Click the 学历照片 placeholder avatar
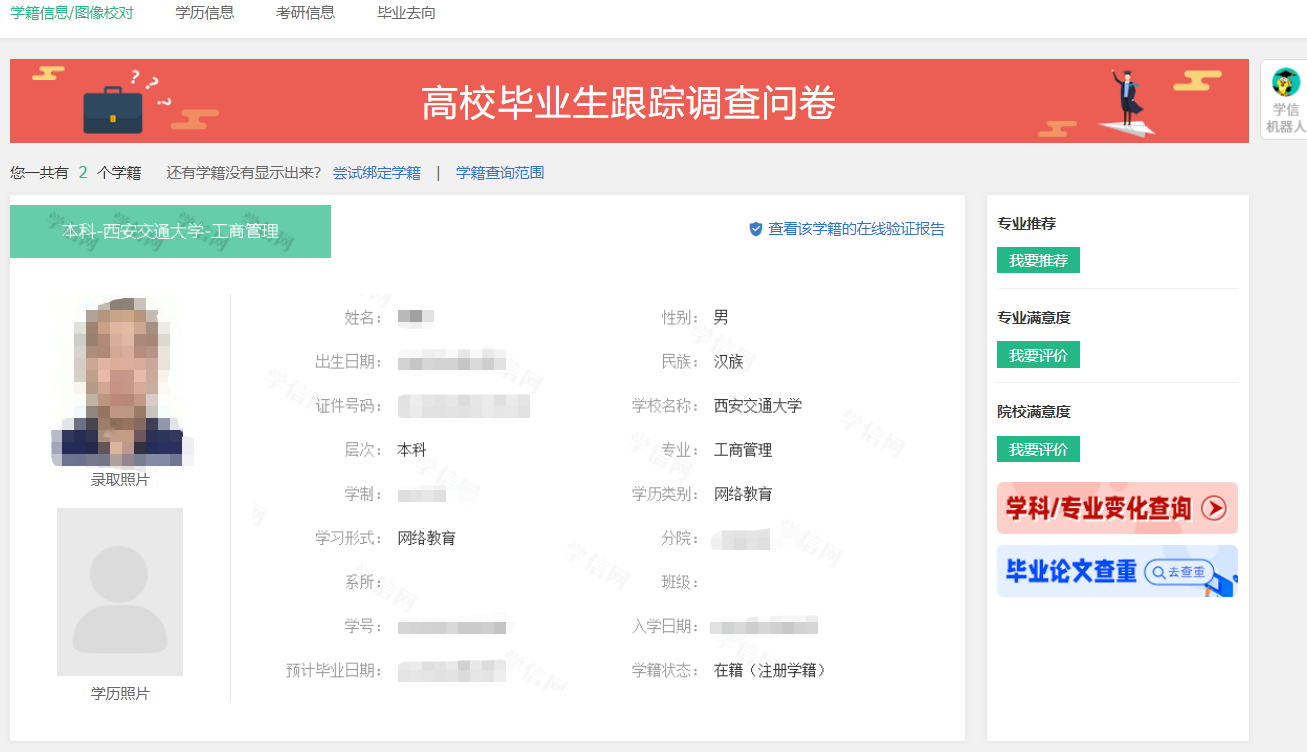The width and height of the screenshot is (1307, 752). (120, 592)
